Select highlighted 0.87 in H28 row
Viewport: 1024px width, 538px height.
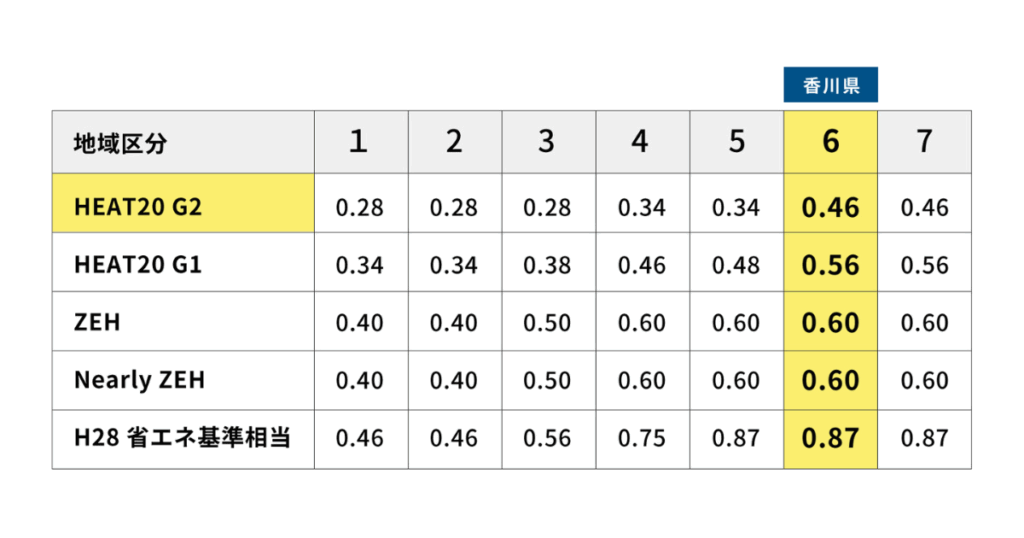pos(830,438)
